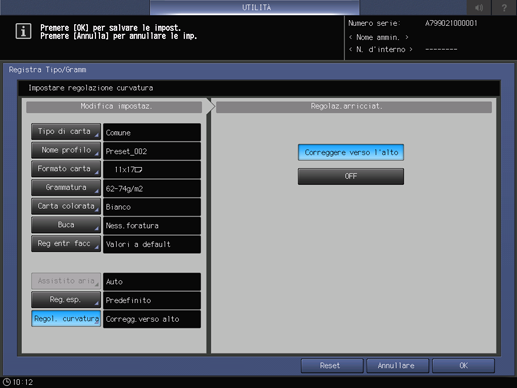
Task: Select the Regol. curvatura button
Action: tap(66, 319)
